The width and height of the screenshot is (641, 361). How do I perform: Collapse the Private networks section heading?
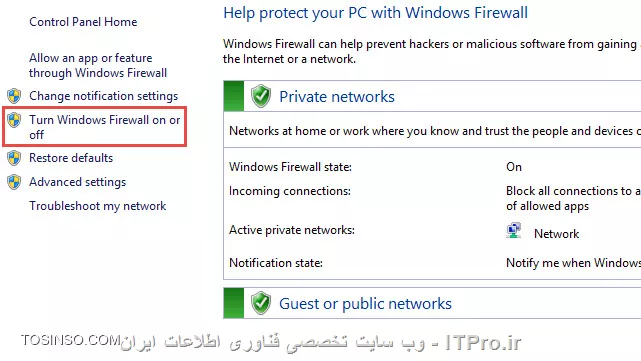pos(337,97)
